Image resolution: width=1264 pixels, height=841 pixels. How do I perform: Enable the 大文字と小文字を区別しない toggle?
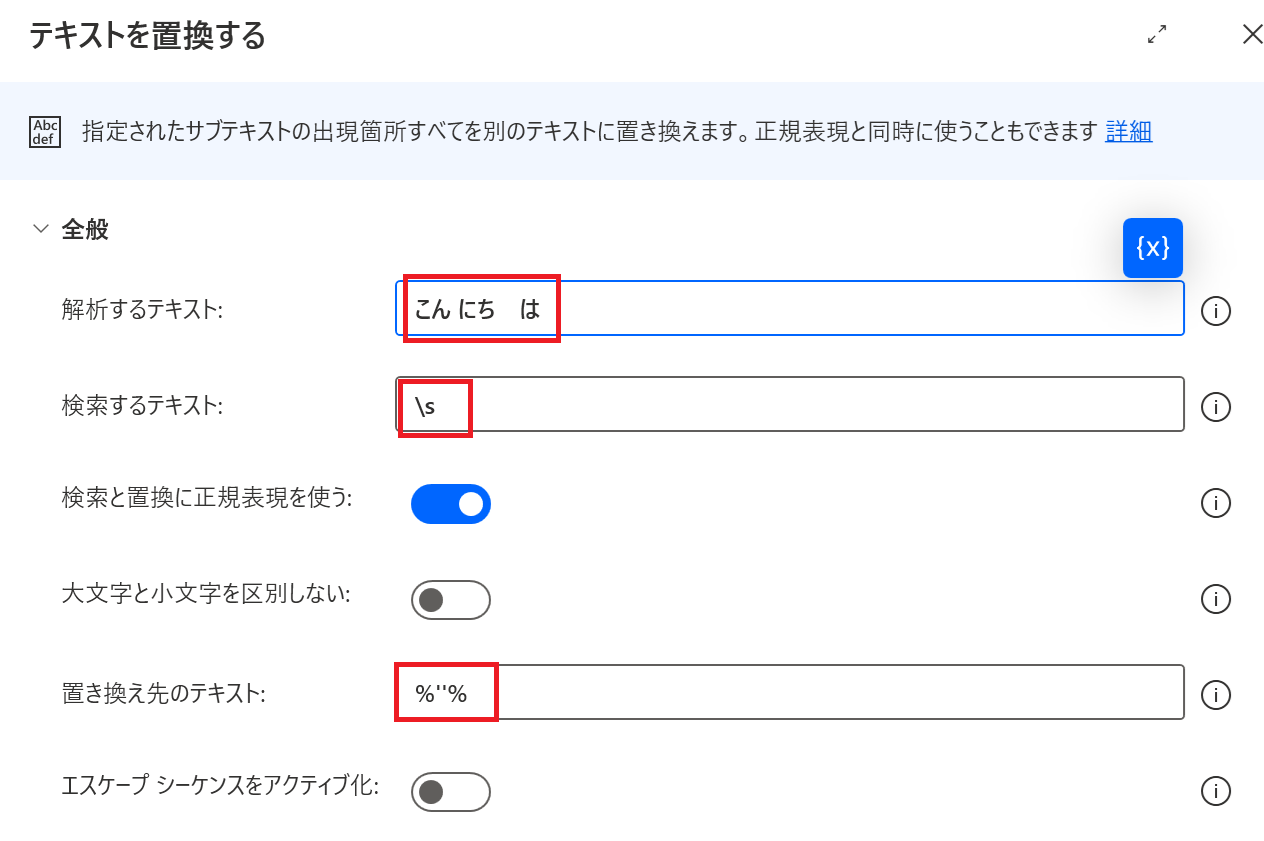(451, 600)
